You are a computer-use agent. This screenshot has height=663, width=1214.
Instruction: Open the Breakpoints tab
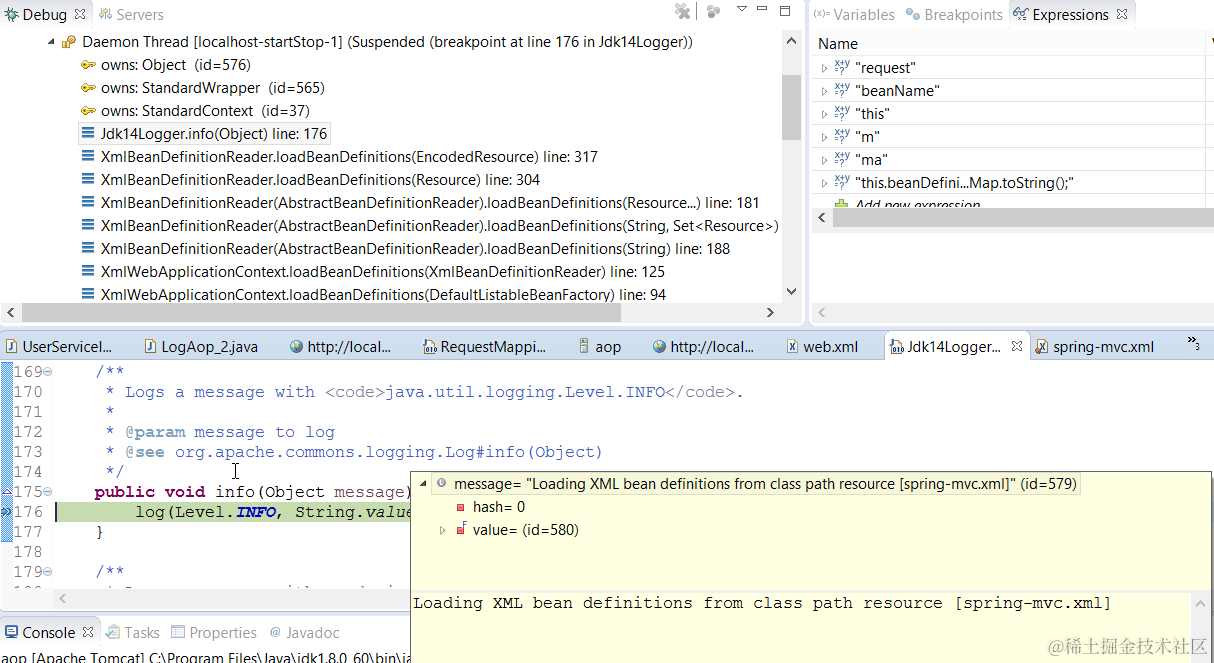[954, 15]
